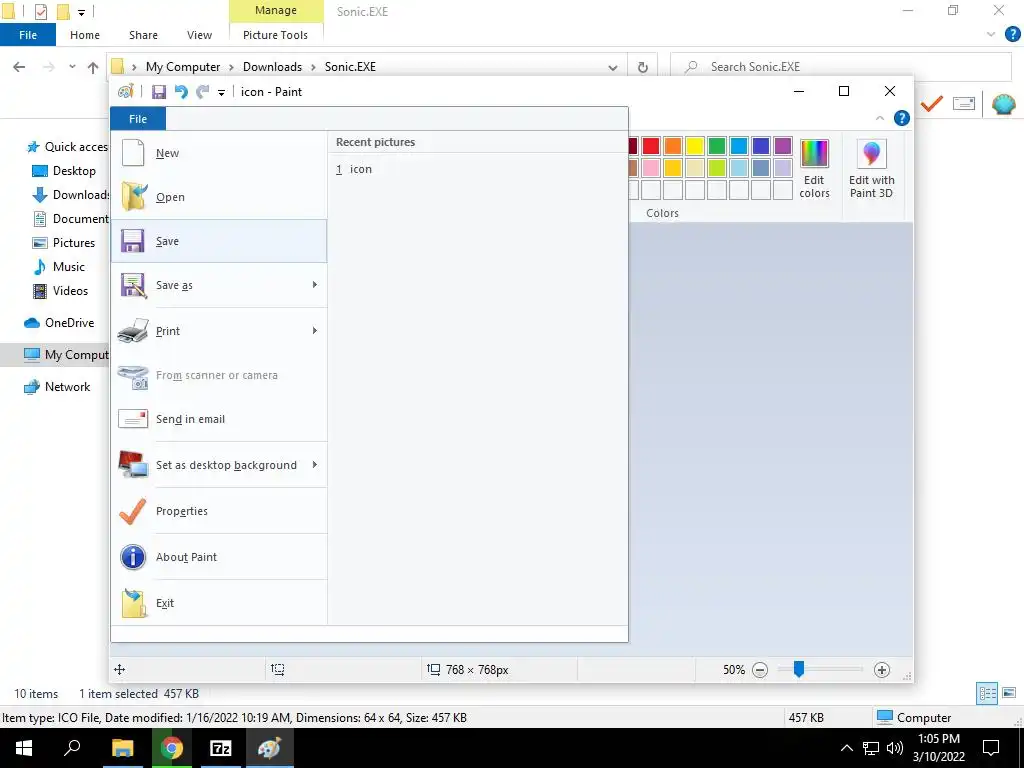
Task: Launch Edit with Paint 3D
Action: [871, 168]
